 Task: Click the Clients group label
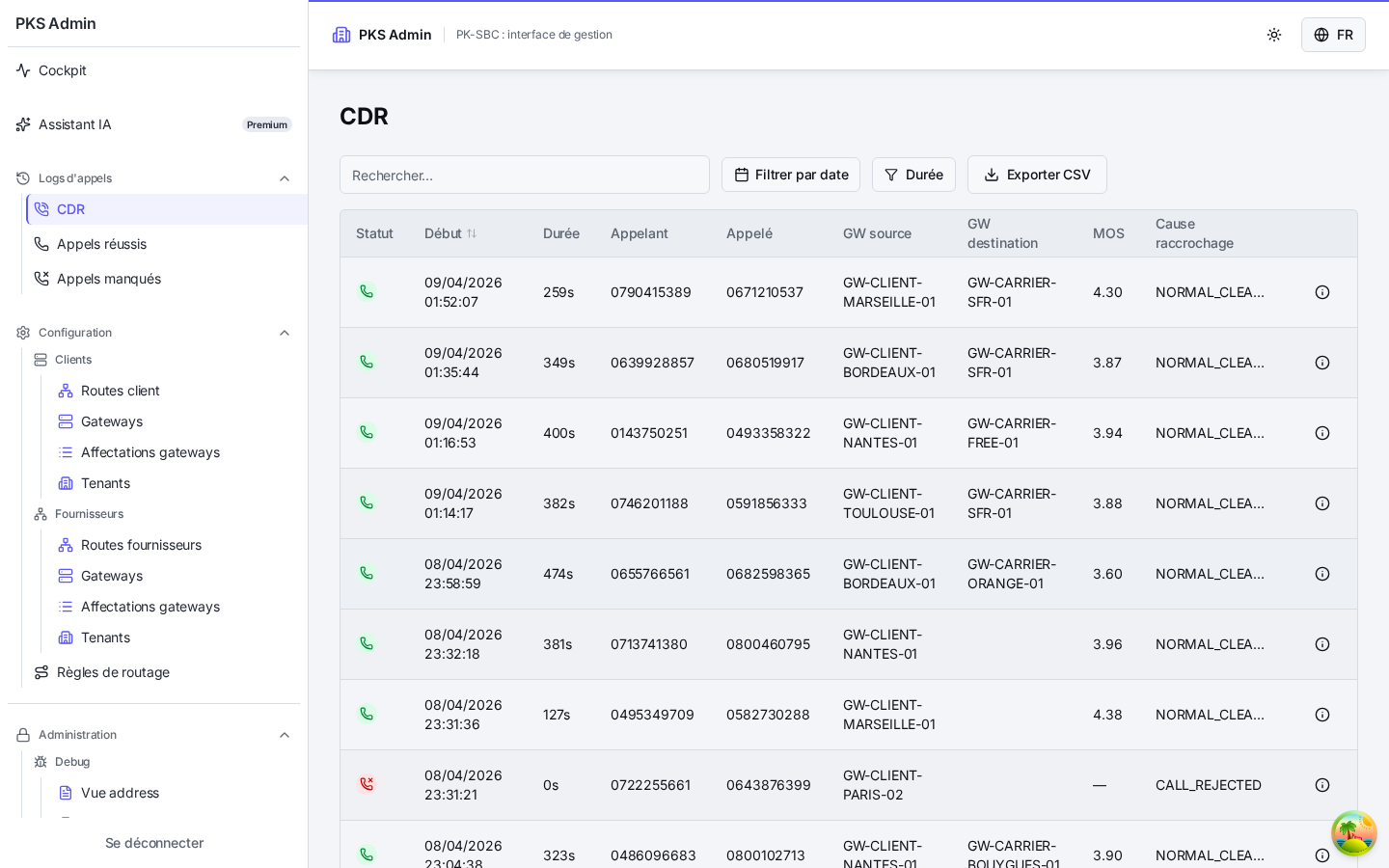click(73, 360)
